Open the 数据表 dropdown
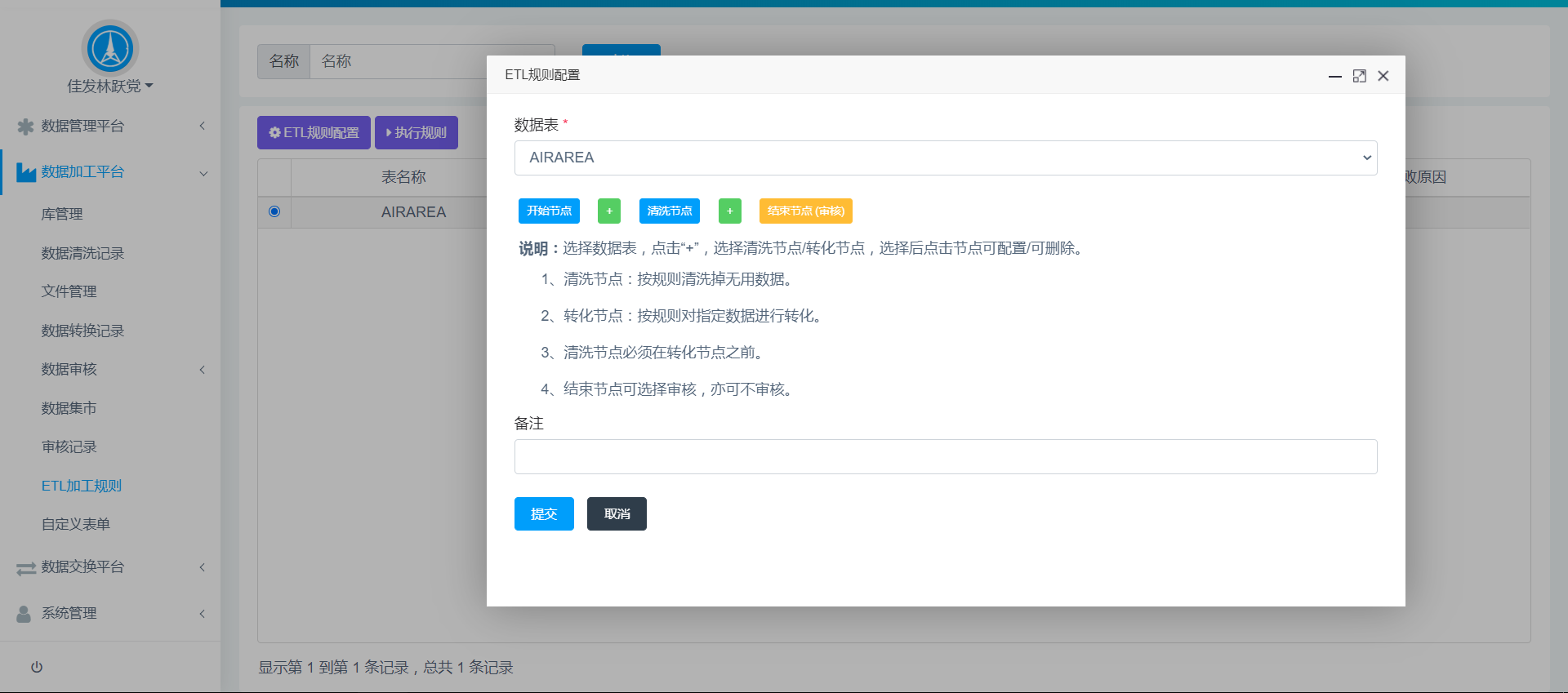 945,158
